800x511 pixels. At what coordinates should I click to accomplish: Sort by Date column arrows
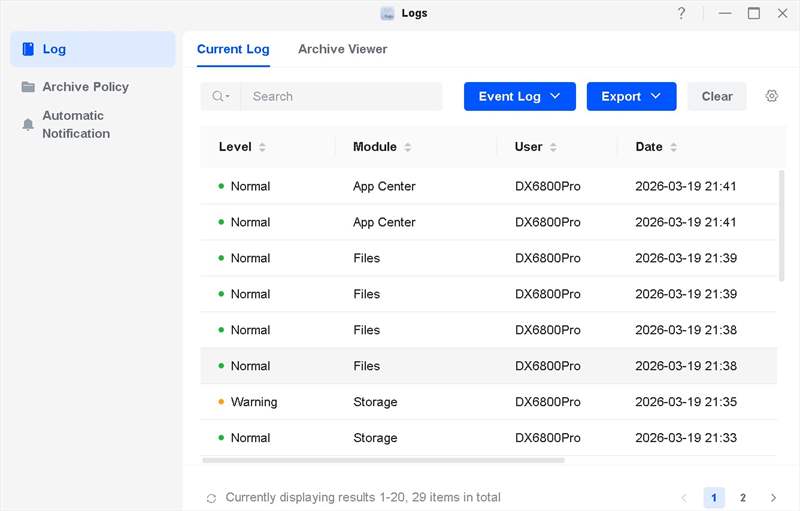point(673,147)
